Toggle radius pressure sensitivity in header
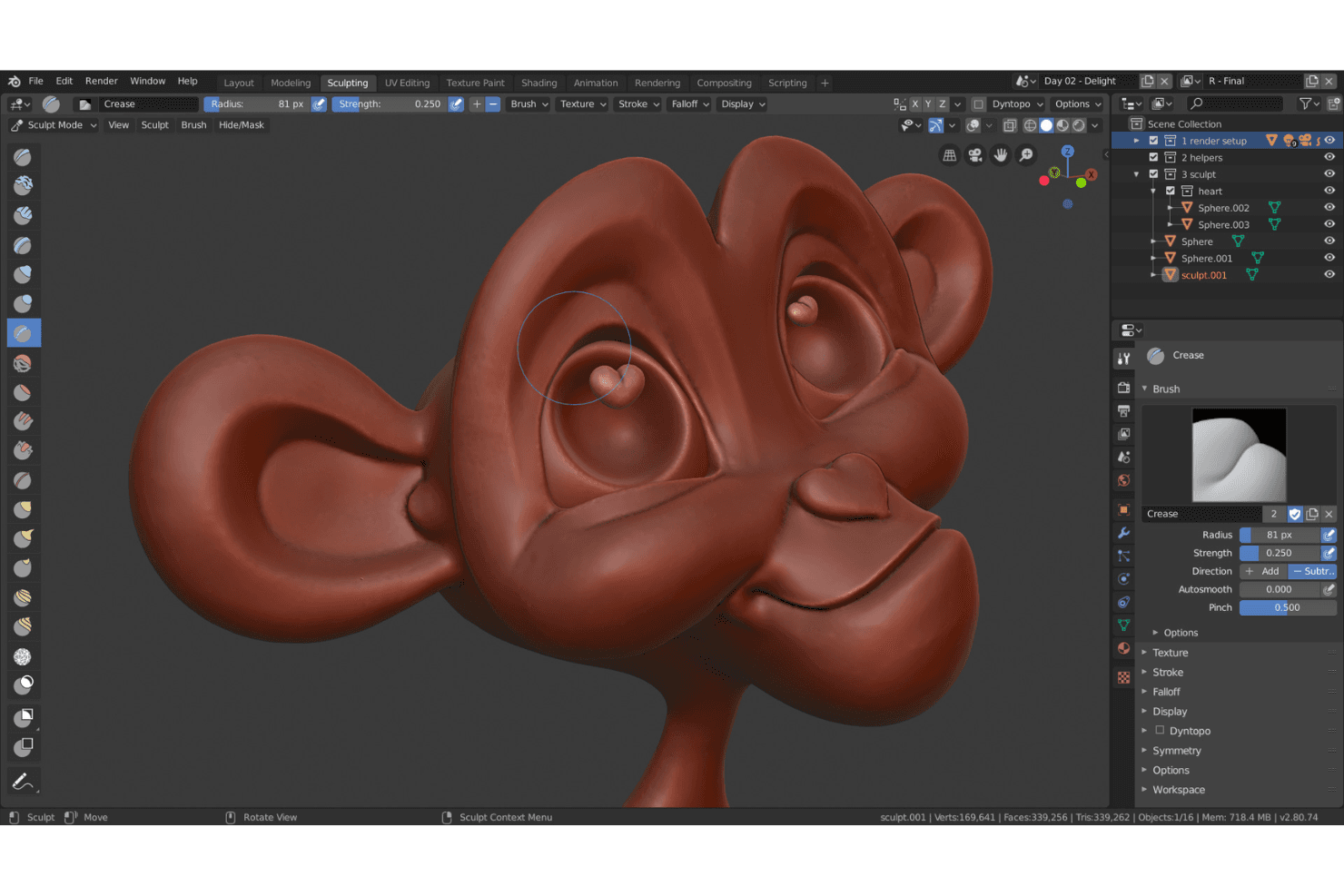This screenshot has width=1344, height=896. (x=319, y=104)
